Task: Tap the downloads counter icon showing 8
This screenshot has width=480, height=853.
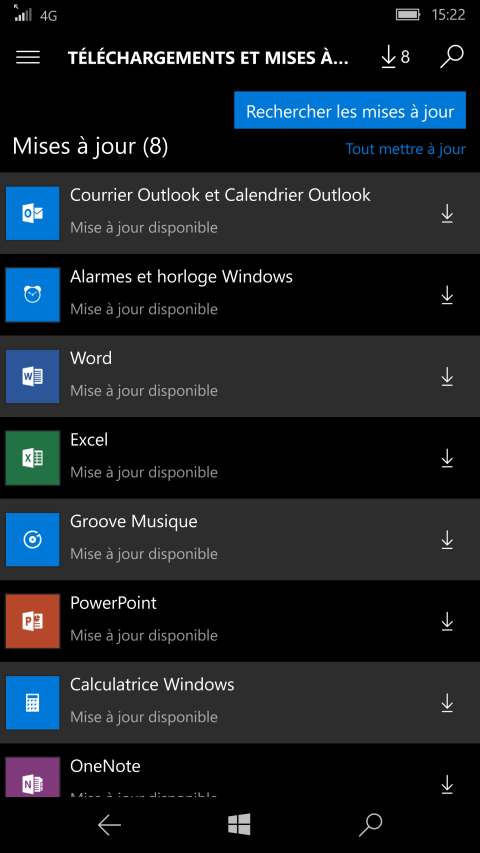Action: click(396, 57)
